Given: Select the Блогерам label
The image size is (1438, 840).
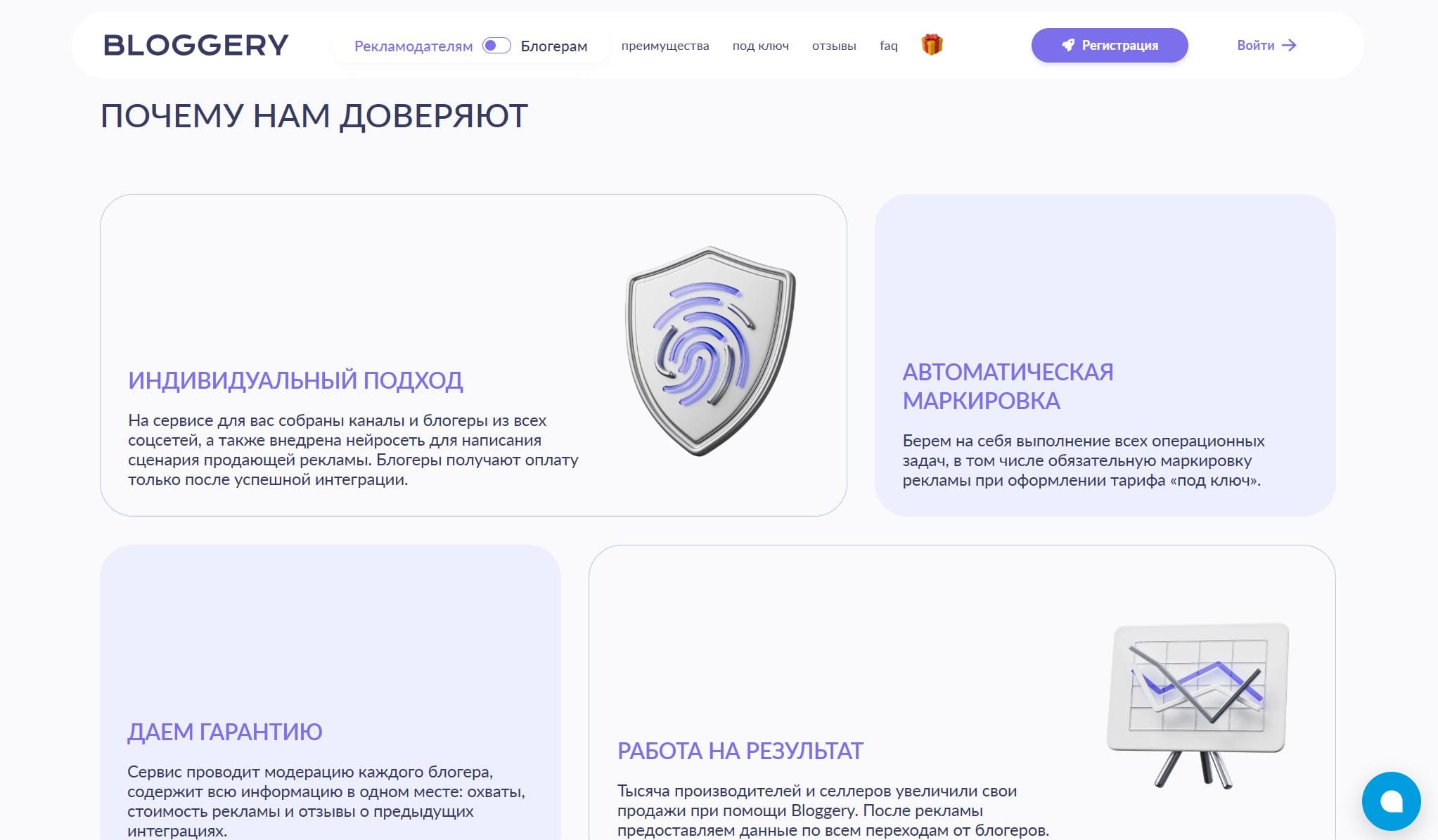Looking at the screenshot, I should click(x=553, y=46).
